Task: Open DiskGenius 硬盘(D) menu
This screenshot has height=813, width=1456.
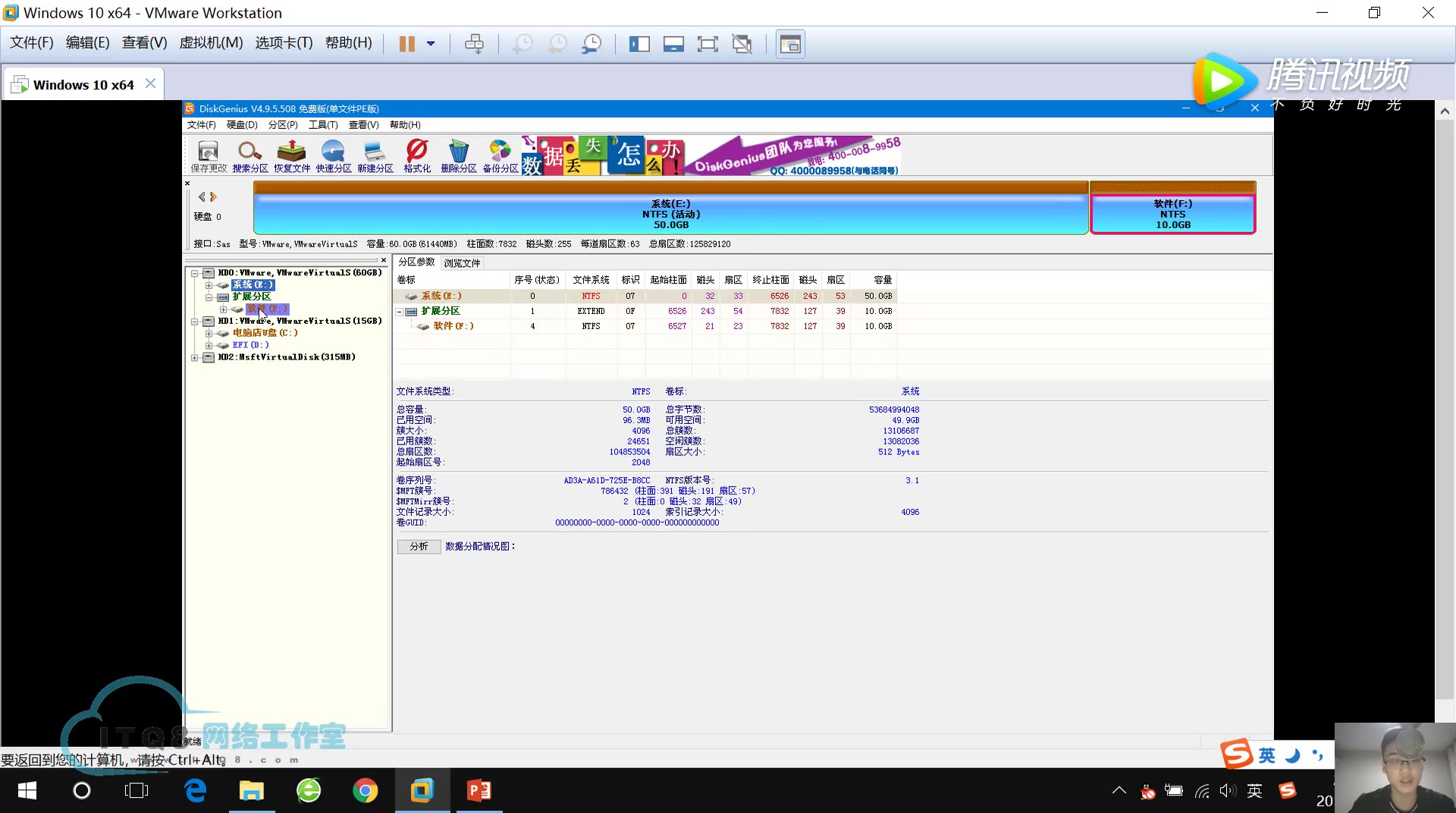Action: tap(242, 125)
